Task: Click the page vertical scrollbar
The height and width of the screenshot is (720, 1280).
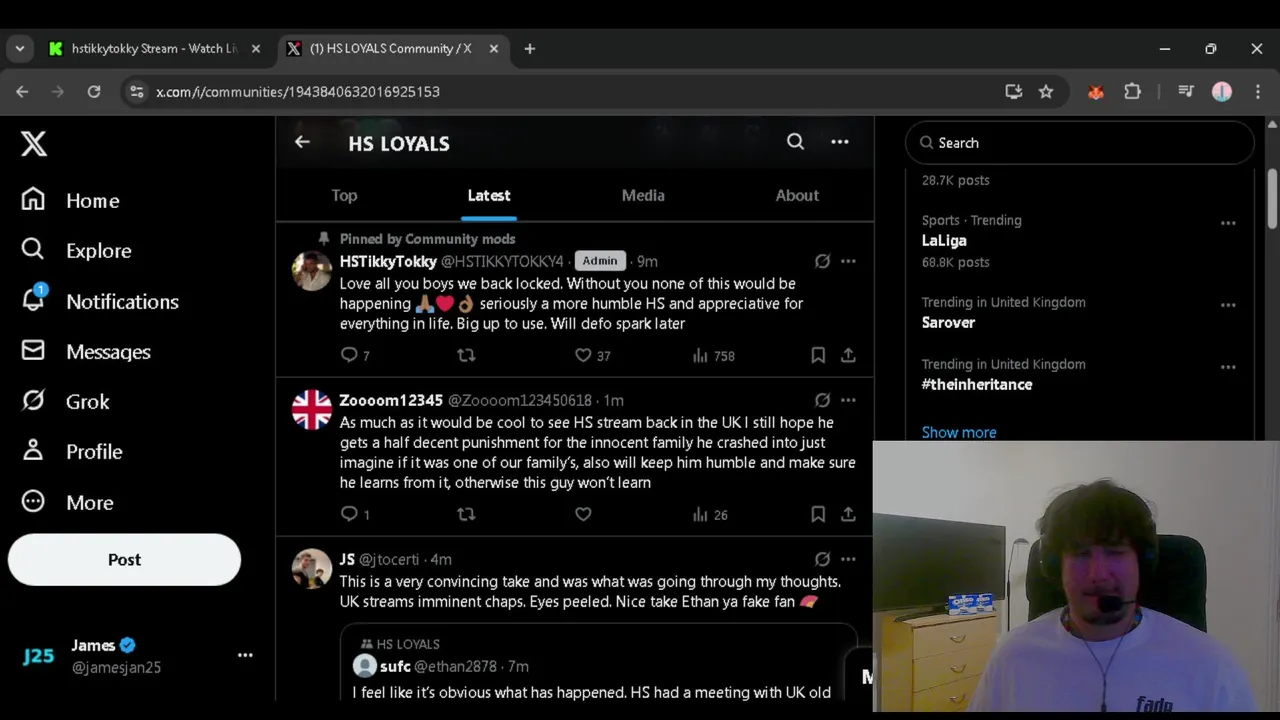Action: click(1272, 200)
